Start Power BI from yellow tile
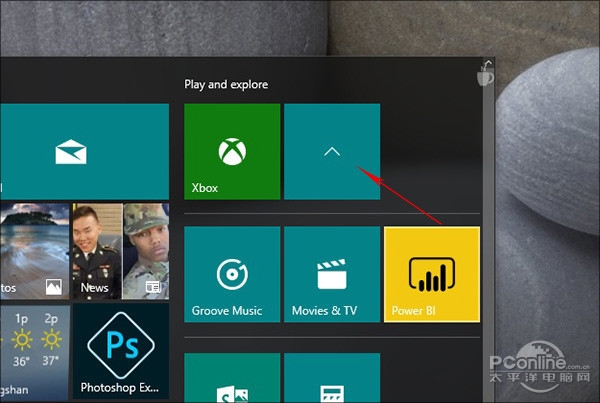 432,274
